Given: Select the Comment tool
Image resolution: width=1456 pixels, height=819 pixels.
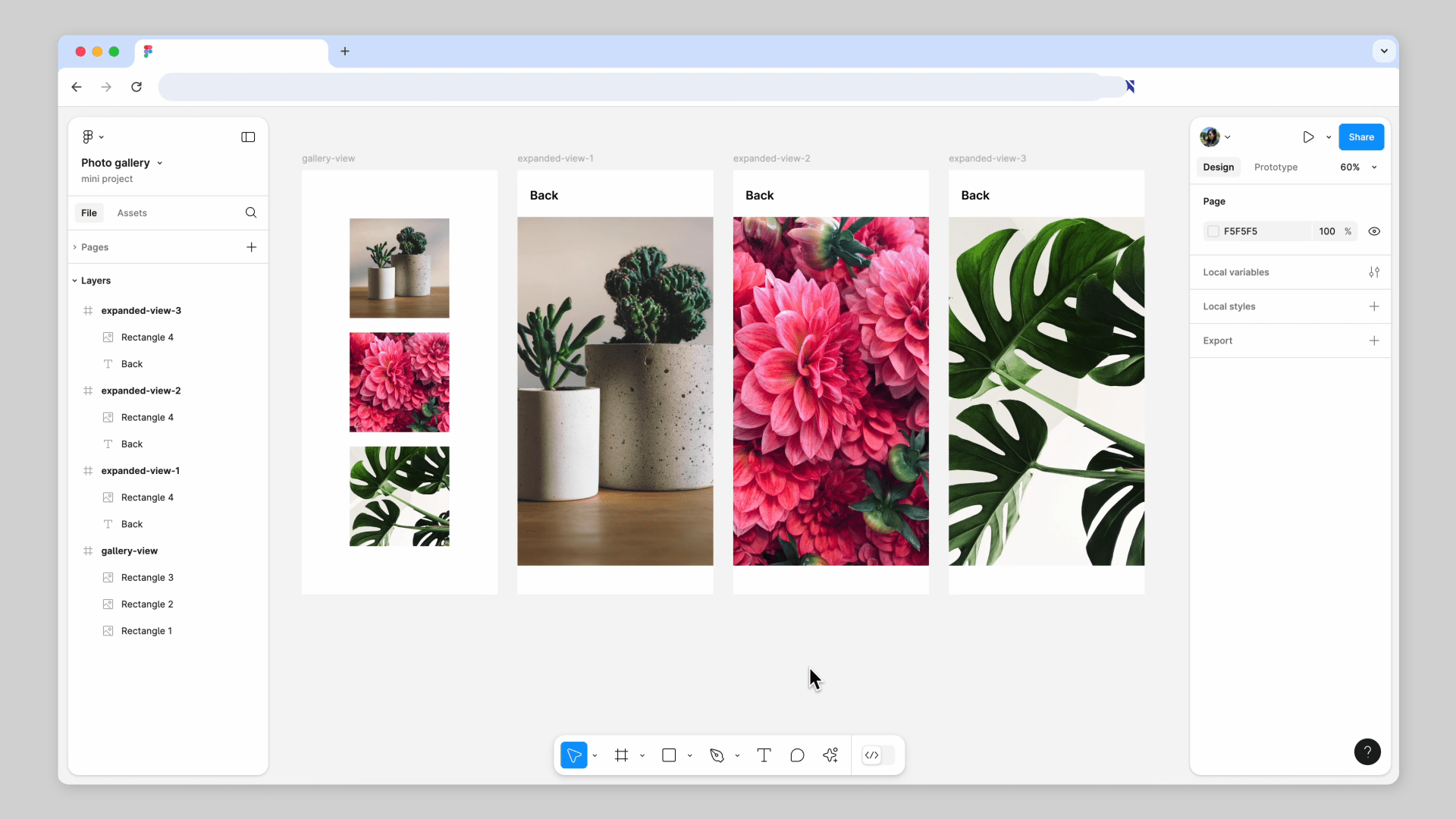Looking at the screenshot, I should [x=797, y=755].
